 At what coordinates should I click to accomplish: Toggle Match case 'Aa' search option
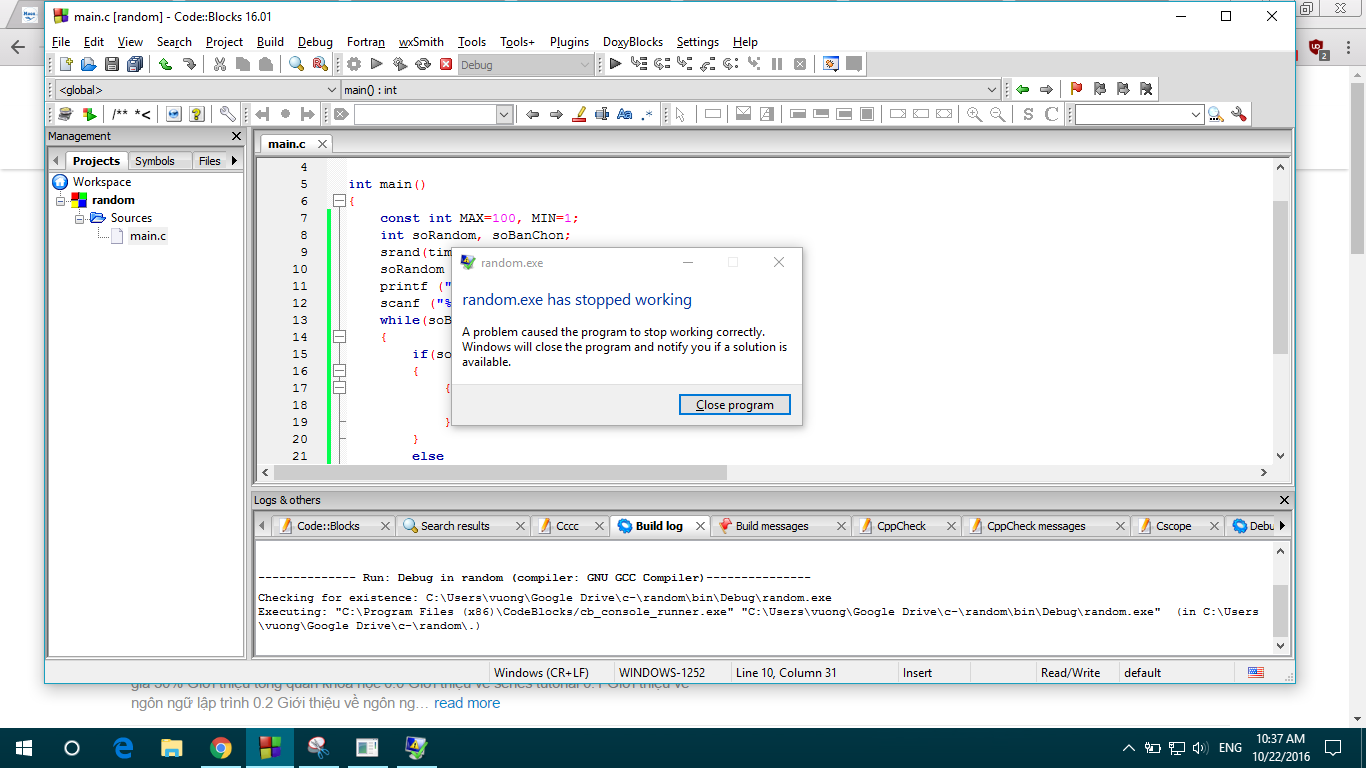[625, 115]
